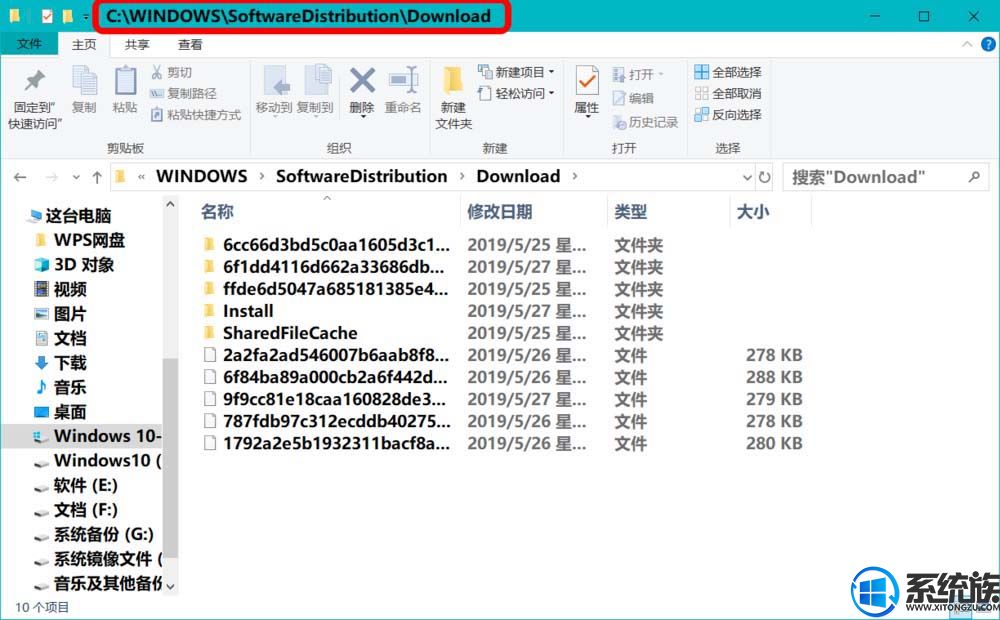Select 3D 对象 in the navigation pane
The image size is (1000, 620).
point(74,265)
